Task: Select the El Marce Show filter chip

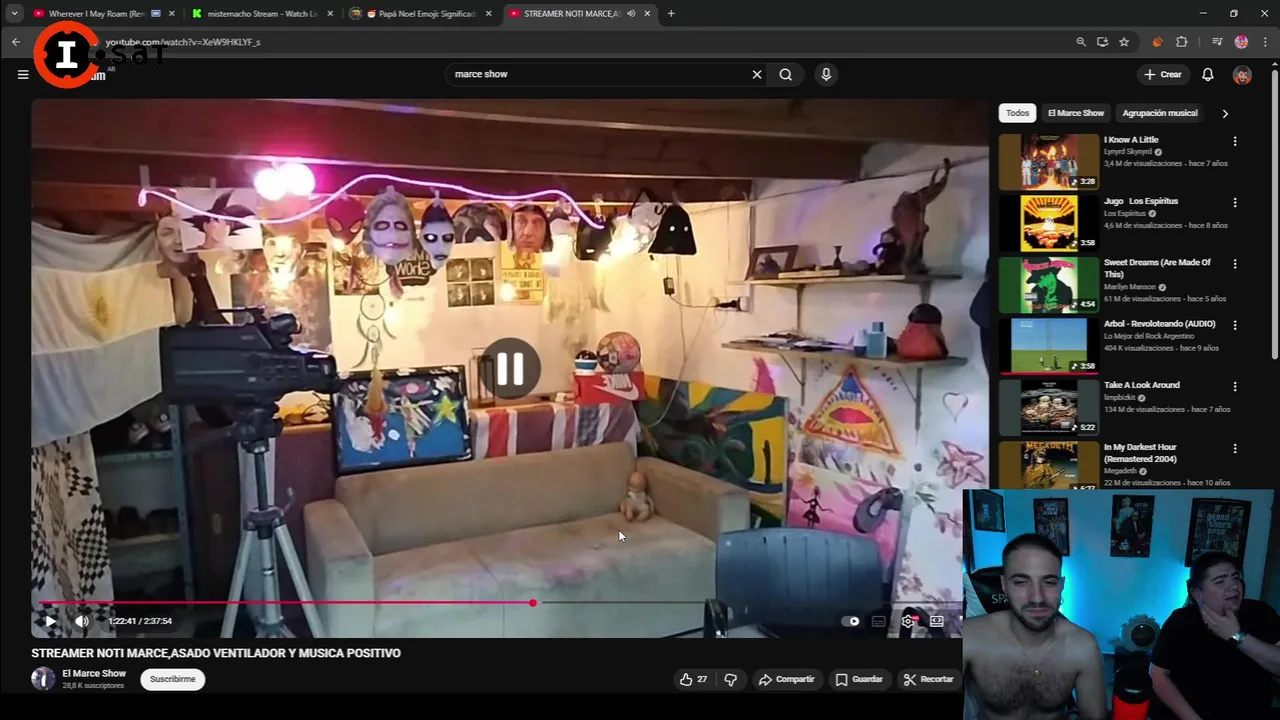Action: (1076, 113)
